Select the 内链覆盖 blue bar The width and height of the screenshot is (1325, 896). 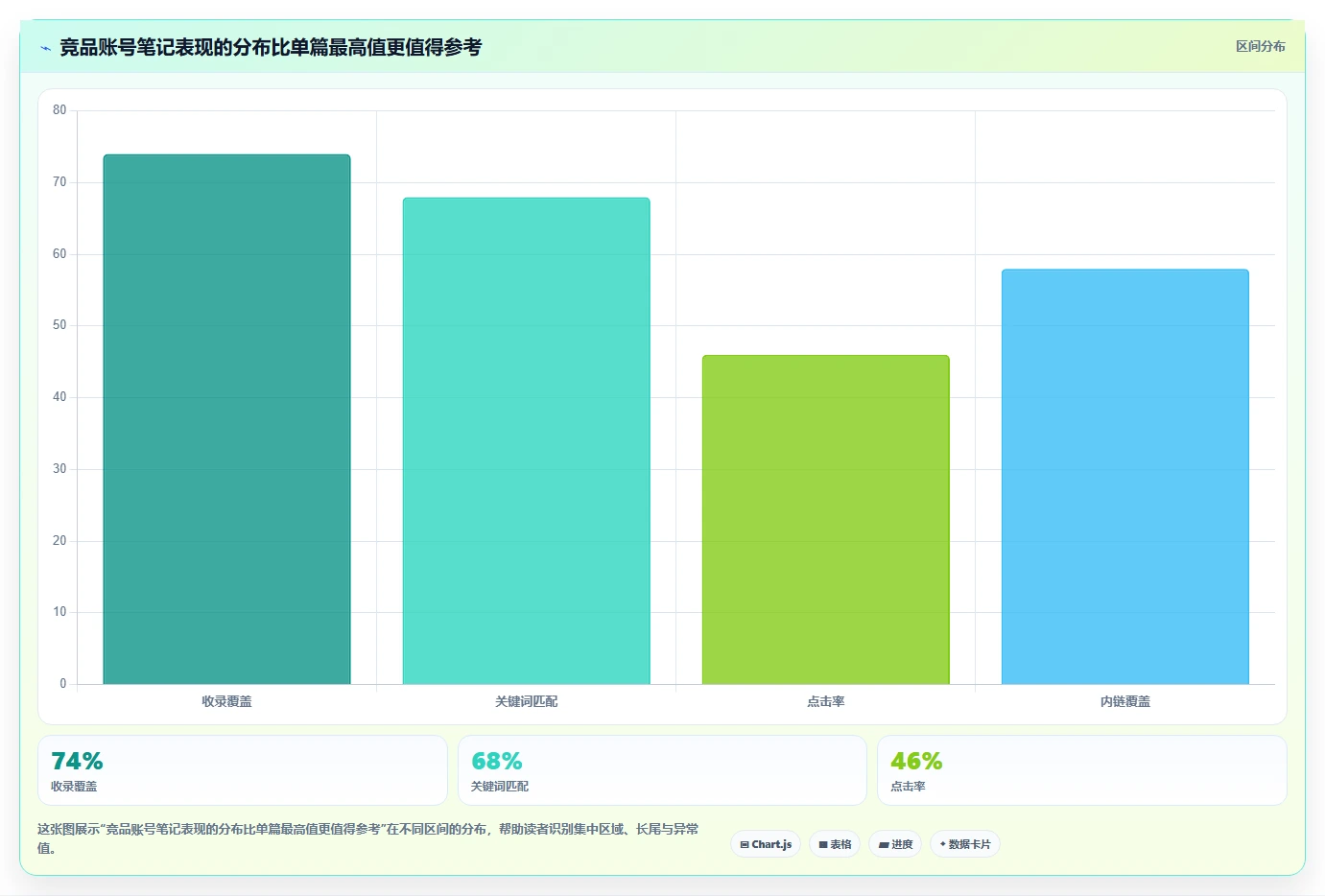click(x=1124, y=477)
